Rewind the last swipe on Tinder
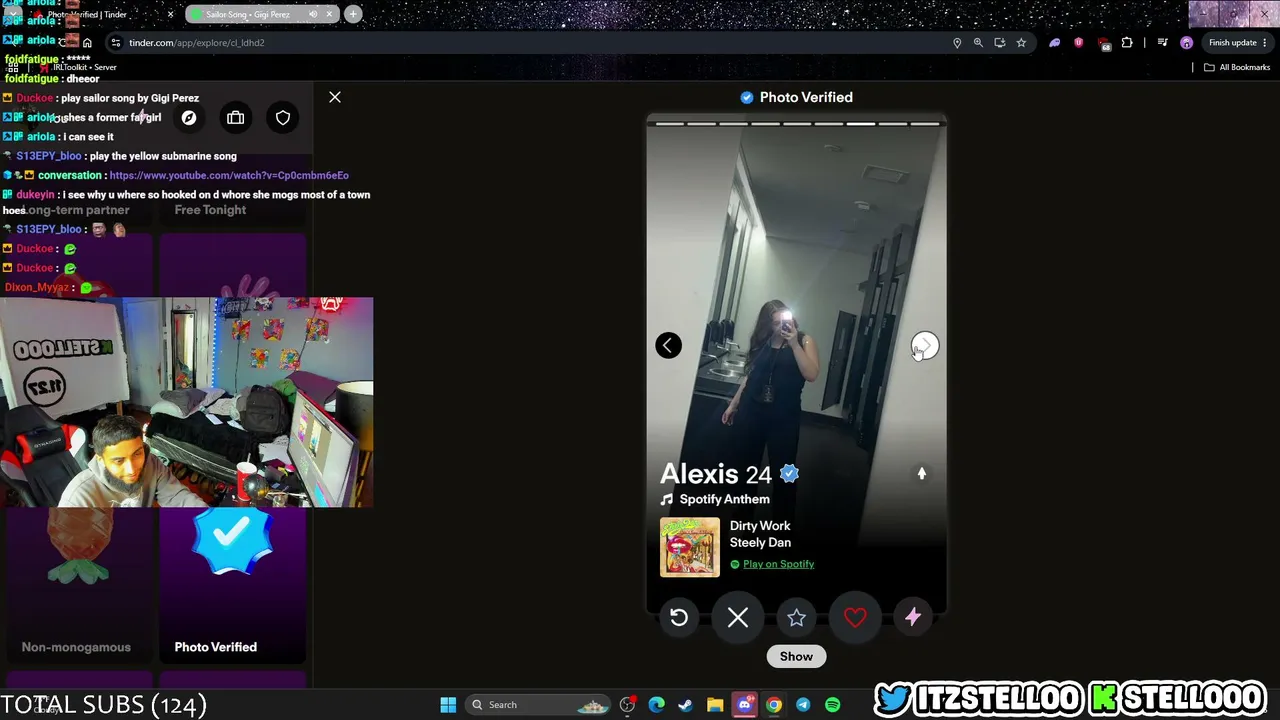Image resolution: width=1280 pixels, height=720 pixels. [679, 618]
